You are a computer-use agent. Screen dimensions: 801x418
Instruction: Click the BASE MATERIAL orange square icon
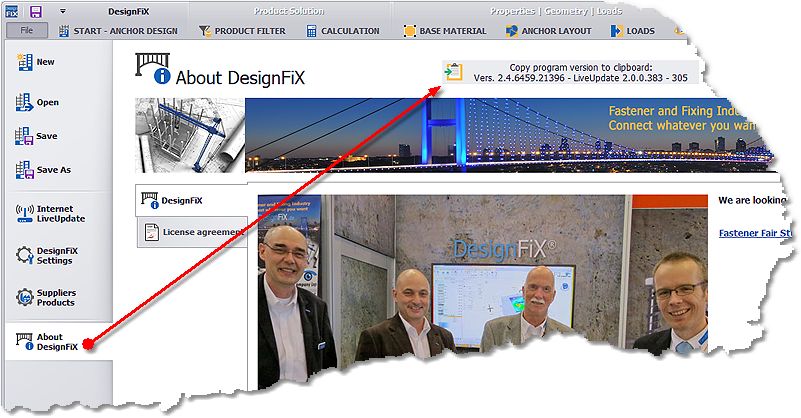pos(410,31)
